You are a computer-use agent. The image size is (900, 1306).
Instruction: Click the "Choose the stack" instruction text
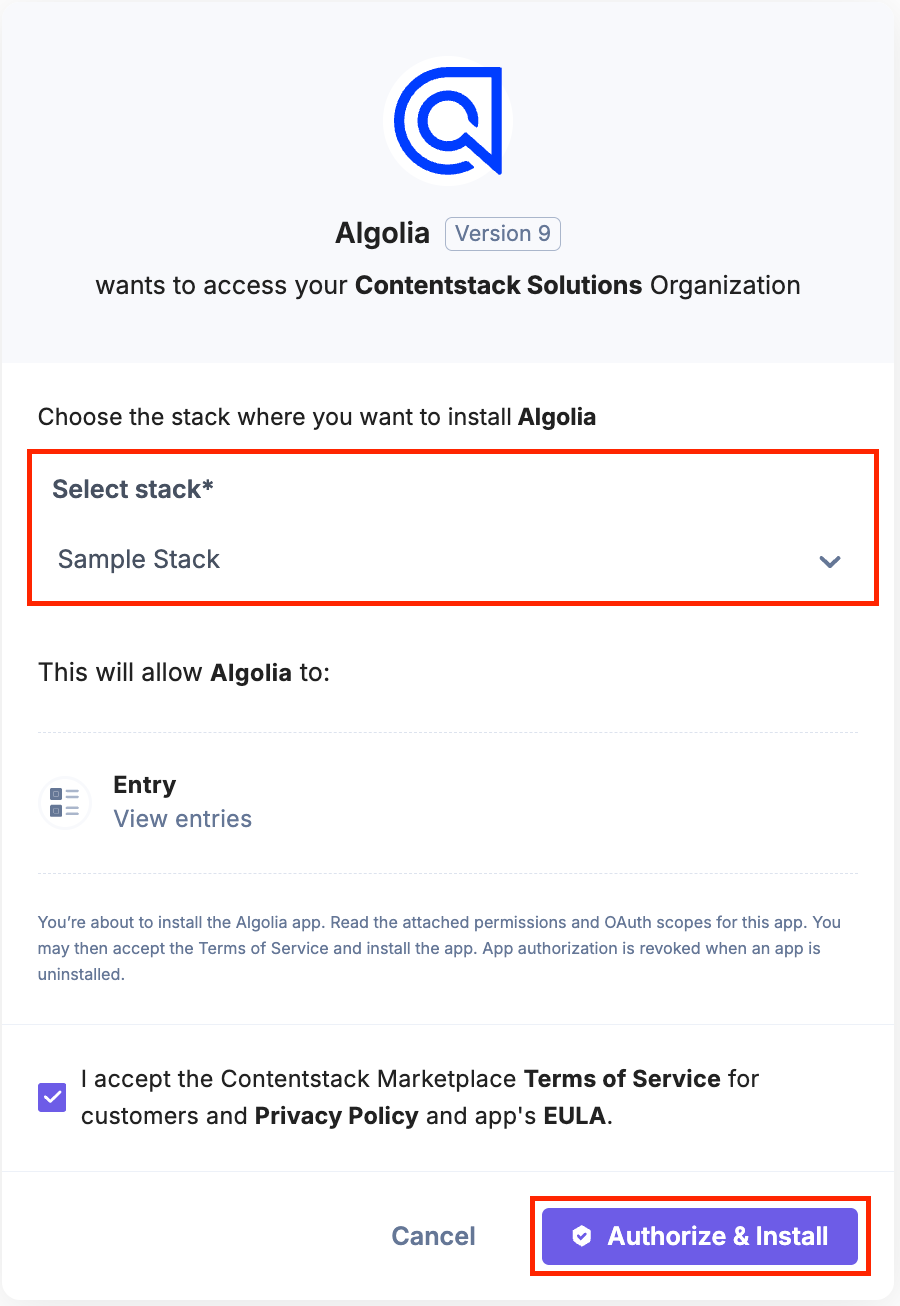tap(316, 416)
